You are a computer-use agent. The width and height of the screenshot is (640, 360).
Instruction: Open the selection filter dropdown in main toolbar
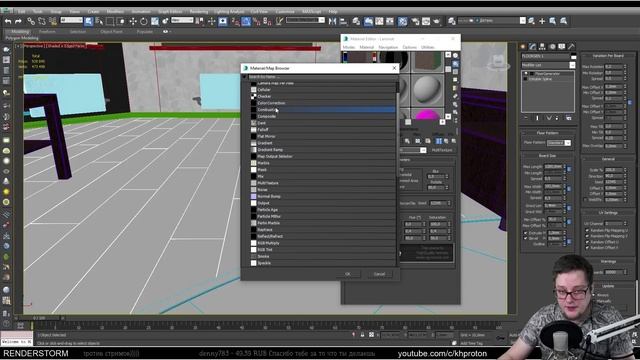[71, 20]
